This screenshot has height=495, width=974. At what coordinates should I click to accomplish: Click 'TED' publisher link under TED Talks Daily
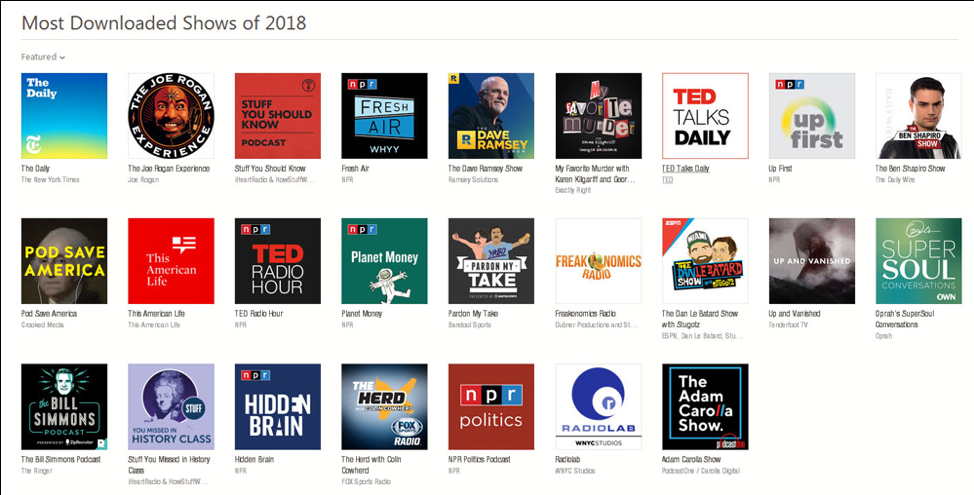pyautogui.click(x=668, y=179)
